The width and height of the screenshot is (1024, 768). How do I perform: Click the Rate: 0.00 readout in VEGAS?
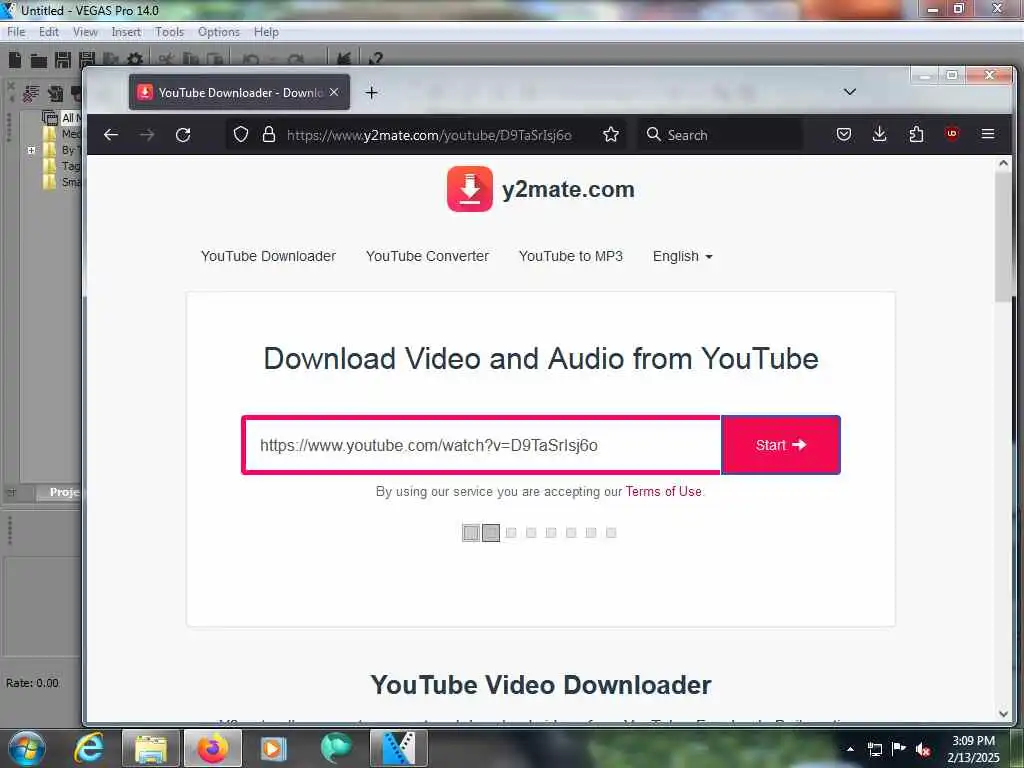[32, 682]
